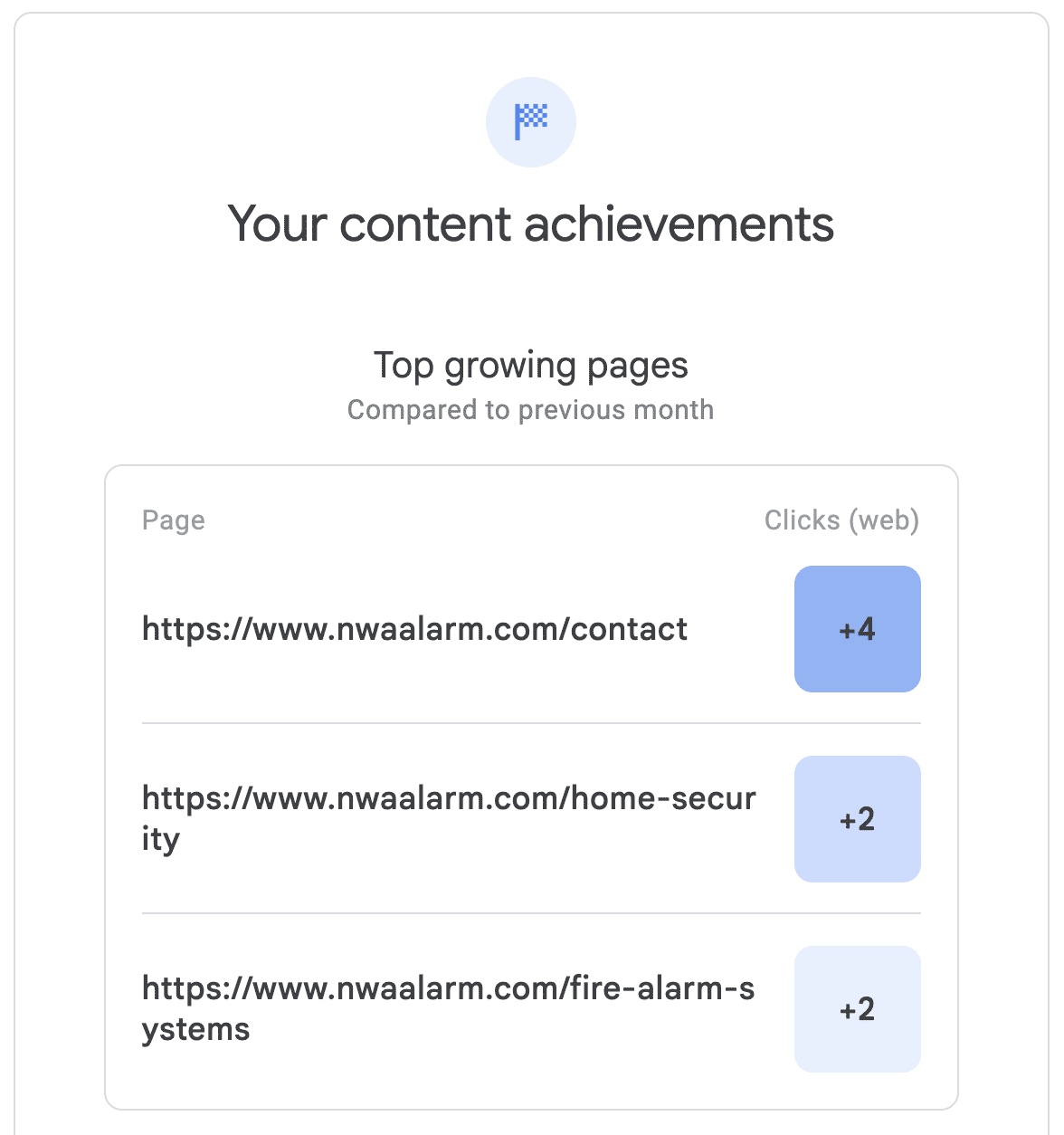Click the checkered flag achievements icon
The width and height of the screenshot is (1064, 1135).
coord(531,122)
